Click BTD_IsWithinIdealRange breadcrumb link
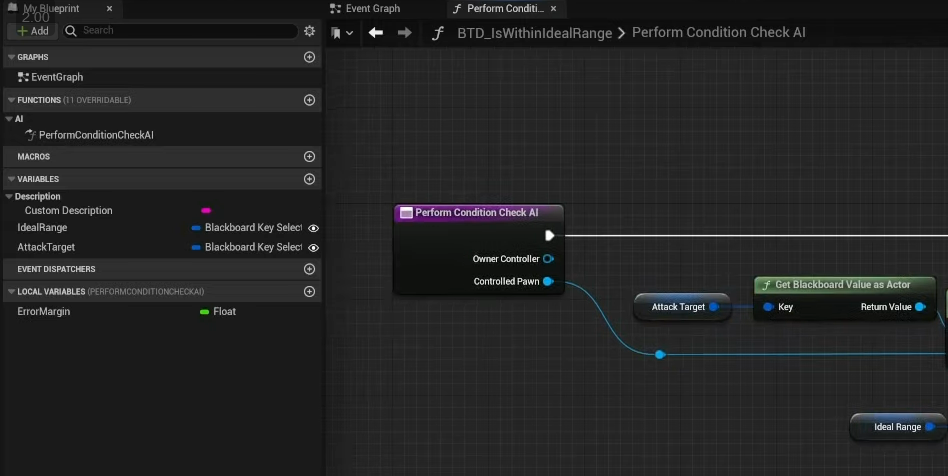This screenshot has width=948, height=476. click(x=534, y=33)
